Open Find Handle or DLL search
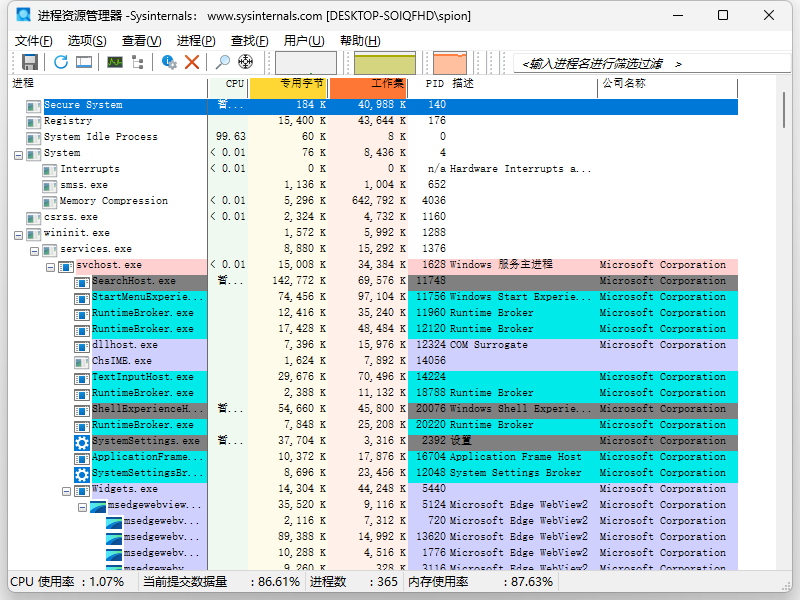Screen dimensions: 800x600 click(221, 61)
